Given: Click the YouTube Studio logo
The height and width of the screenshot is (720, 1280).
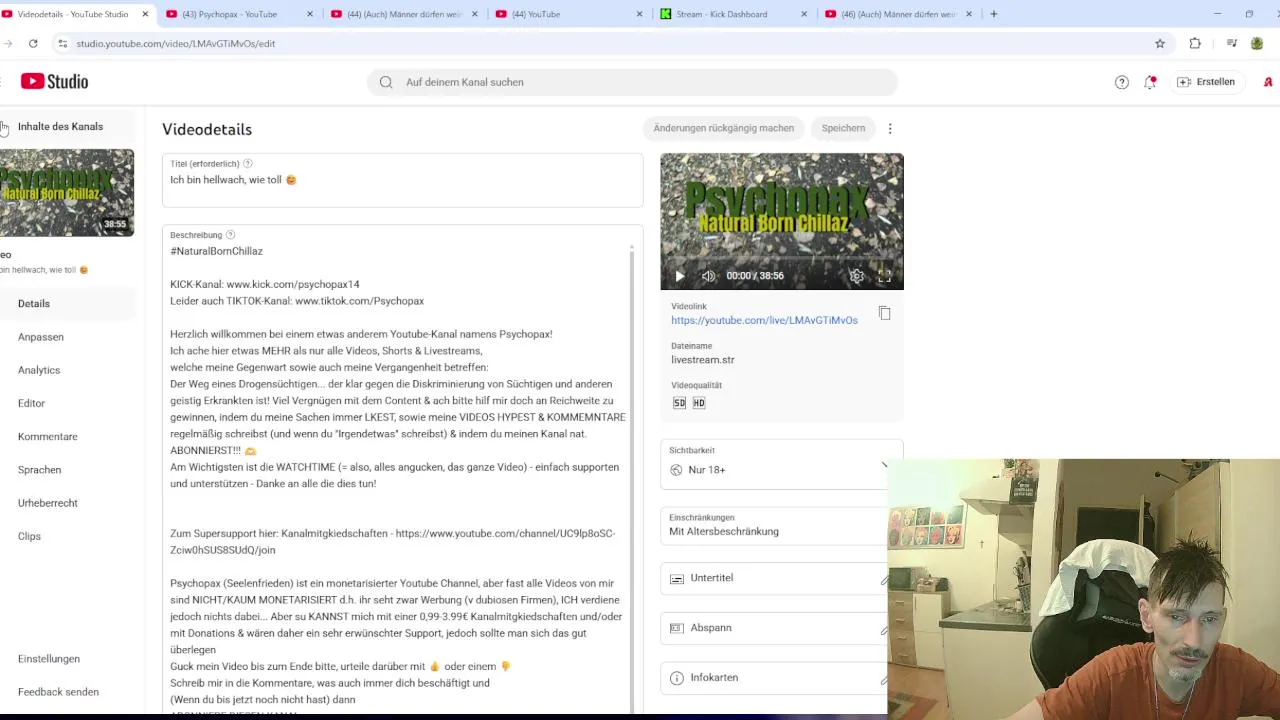Looking at the screenshot, I should click(54, 82).
